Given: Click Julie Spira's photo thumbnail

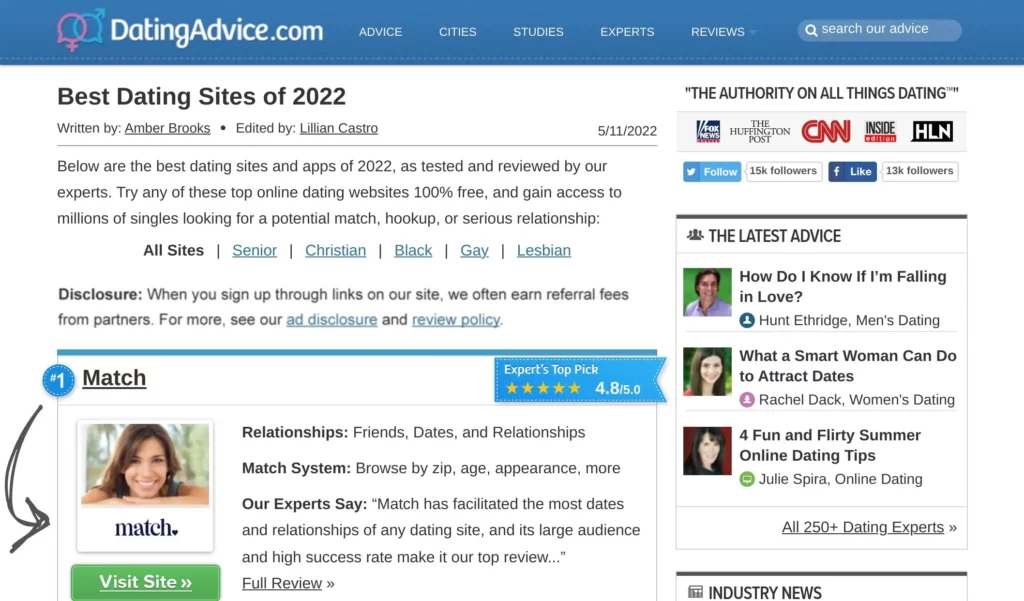Looking at the screenshot, I should 707,451.
